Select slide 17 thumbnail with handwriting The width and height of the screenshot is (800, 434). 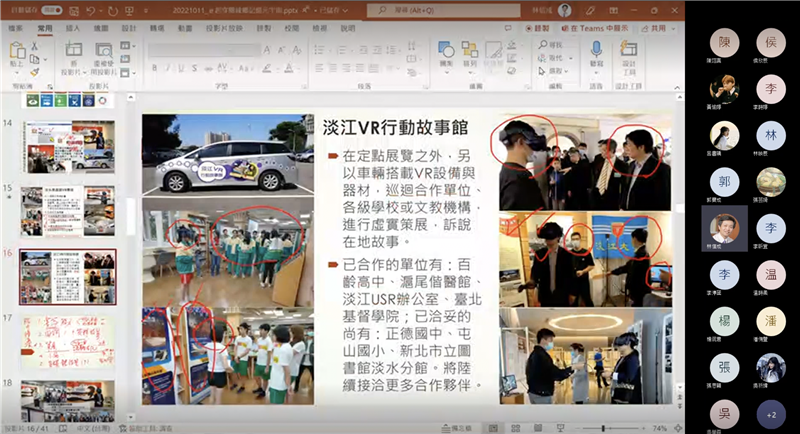pos(68,340)
